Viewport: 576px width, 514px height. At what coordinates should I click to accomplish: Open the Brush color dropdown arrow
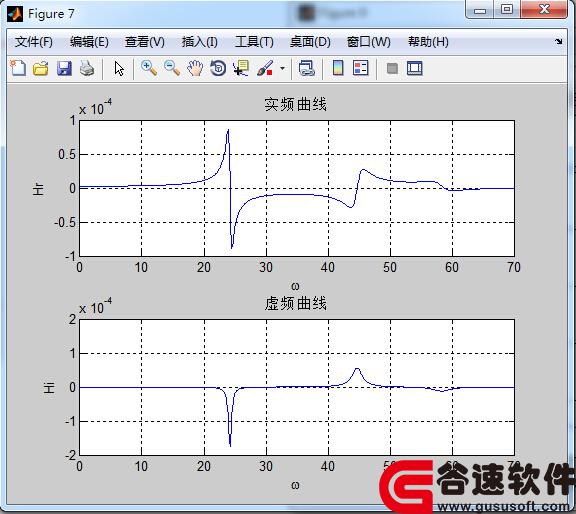click(x=282, y=68)
